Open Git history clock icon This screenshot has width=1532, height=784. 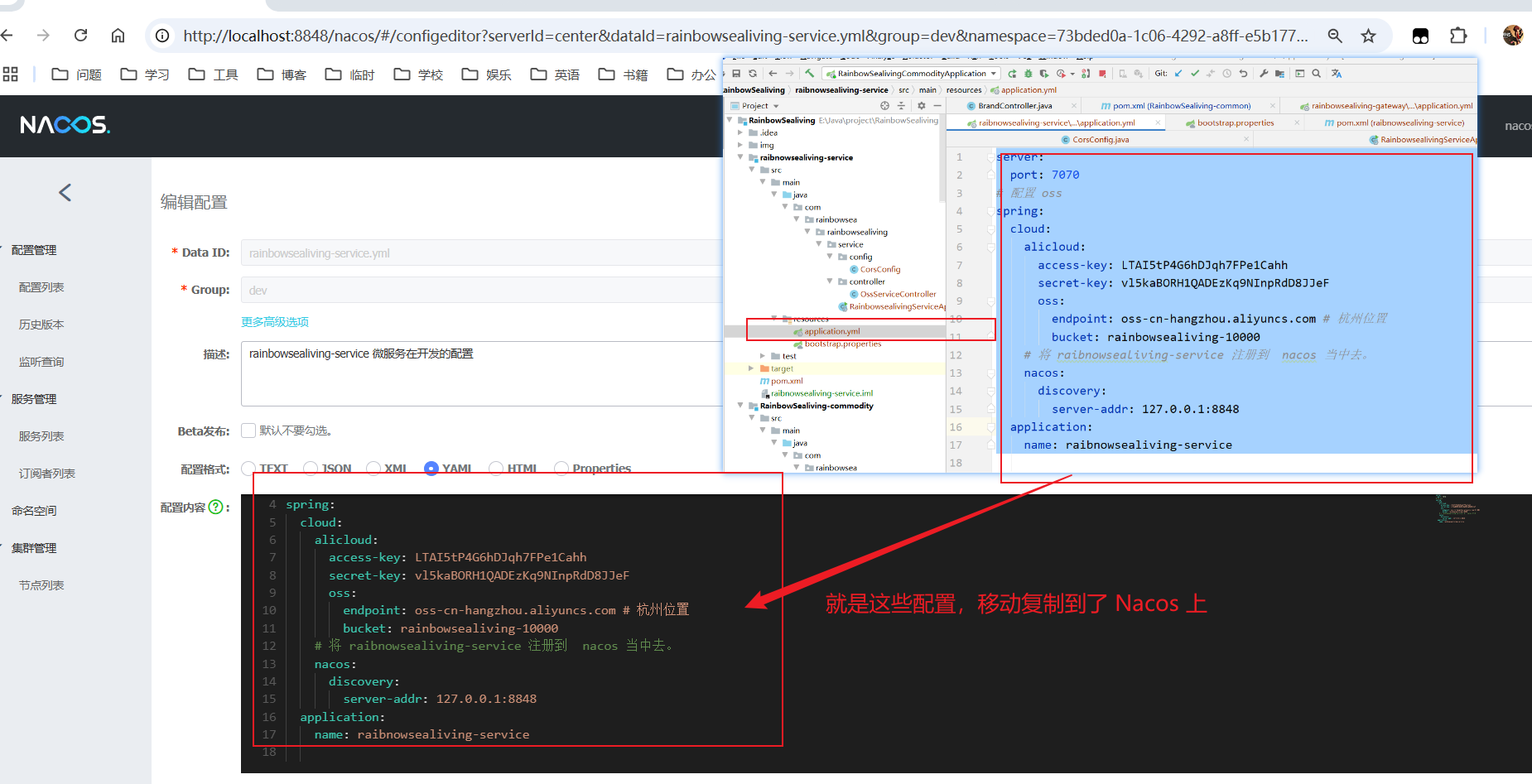tap(1226, 74)
